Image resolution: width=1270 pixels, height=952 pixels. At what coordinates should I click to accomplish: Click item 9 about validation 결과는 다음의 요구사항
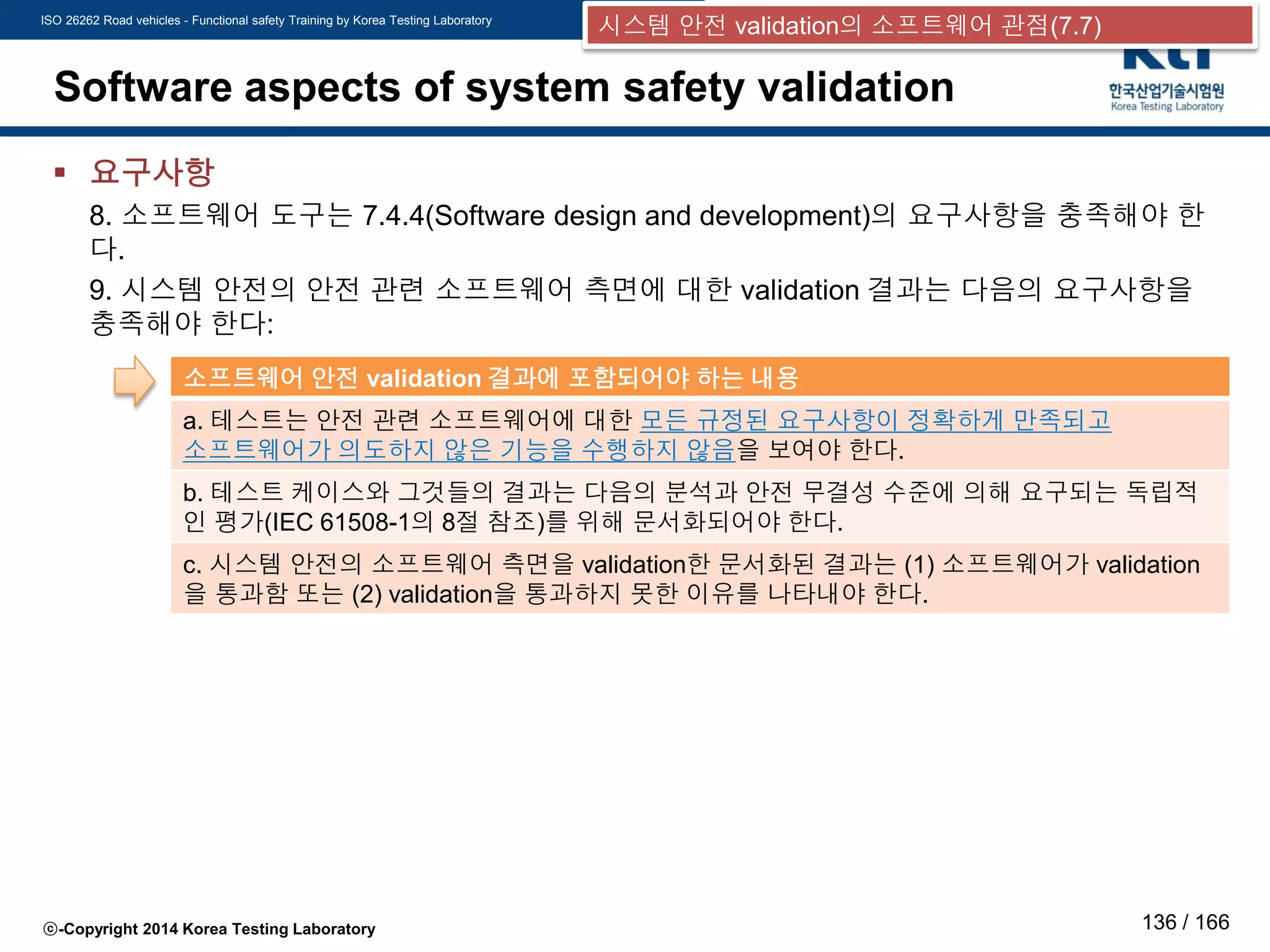[x=641, y=306]
